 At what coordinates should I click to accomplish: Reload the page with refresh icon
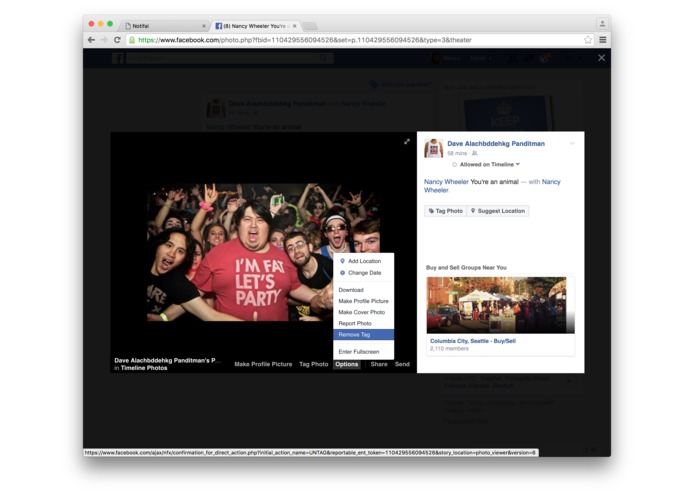(117, 40)
